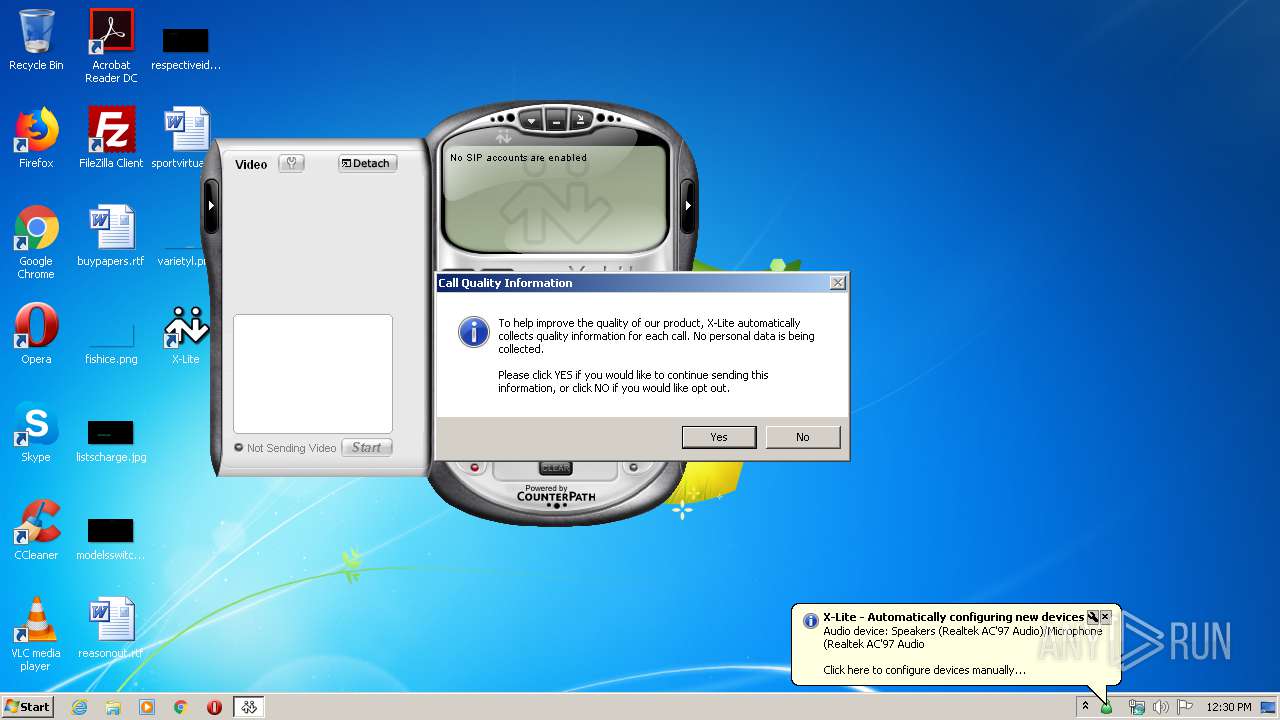Click No to opt out of quality data
Image resolution: width=1280 pixels, height=720 pixels.
pos(803,437)
